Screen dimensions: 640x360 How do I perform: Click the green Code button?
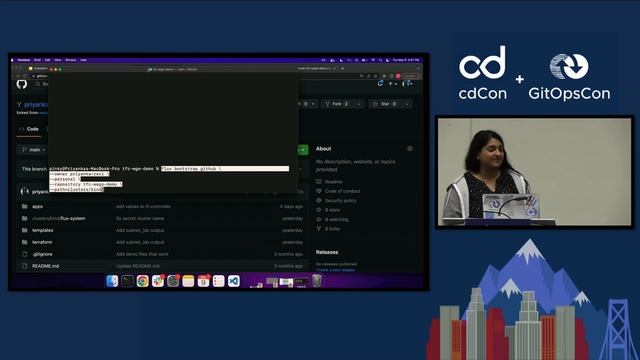click(x=303, y=150)
